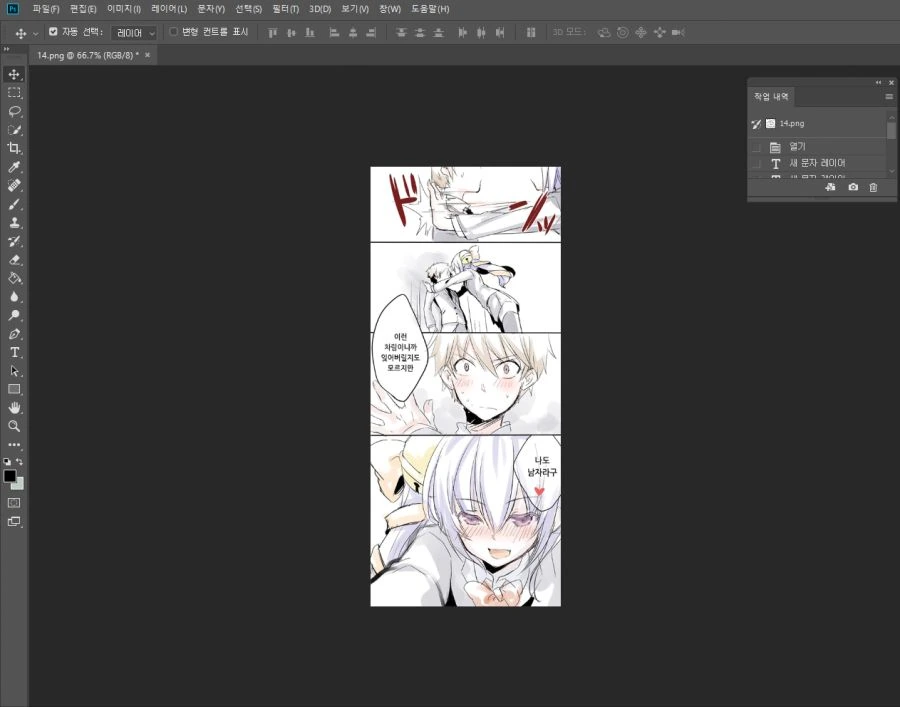Select the Dodge tool
Image resolution: width=900 pixels, height=707 pixels.
point(14,315)
